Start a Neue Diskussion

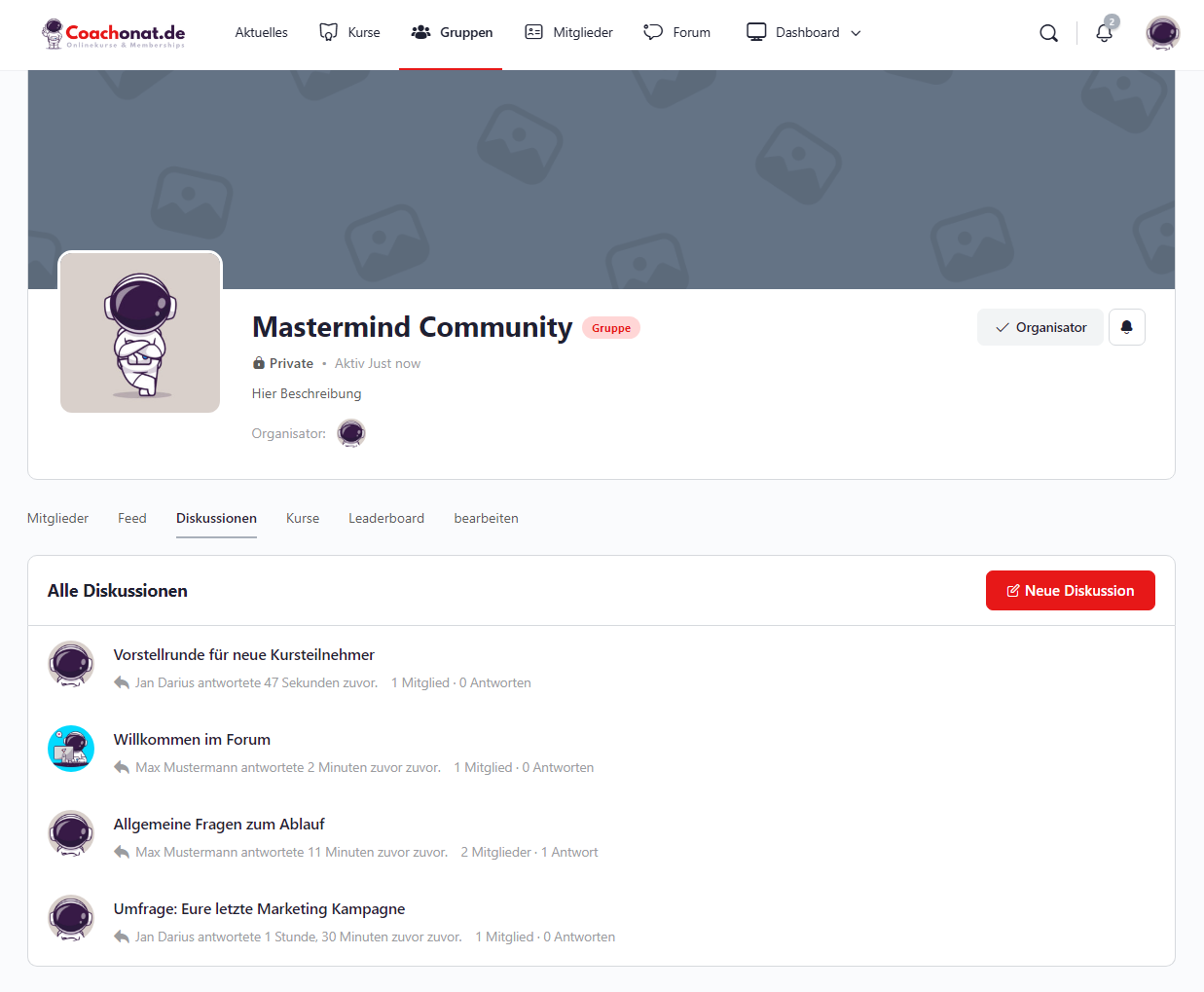coord(1070,591)
